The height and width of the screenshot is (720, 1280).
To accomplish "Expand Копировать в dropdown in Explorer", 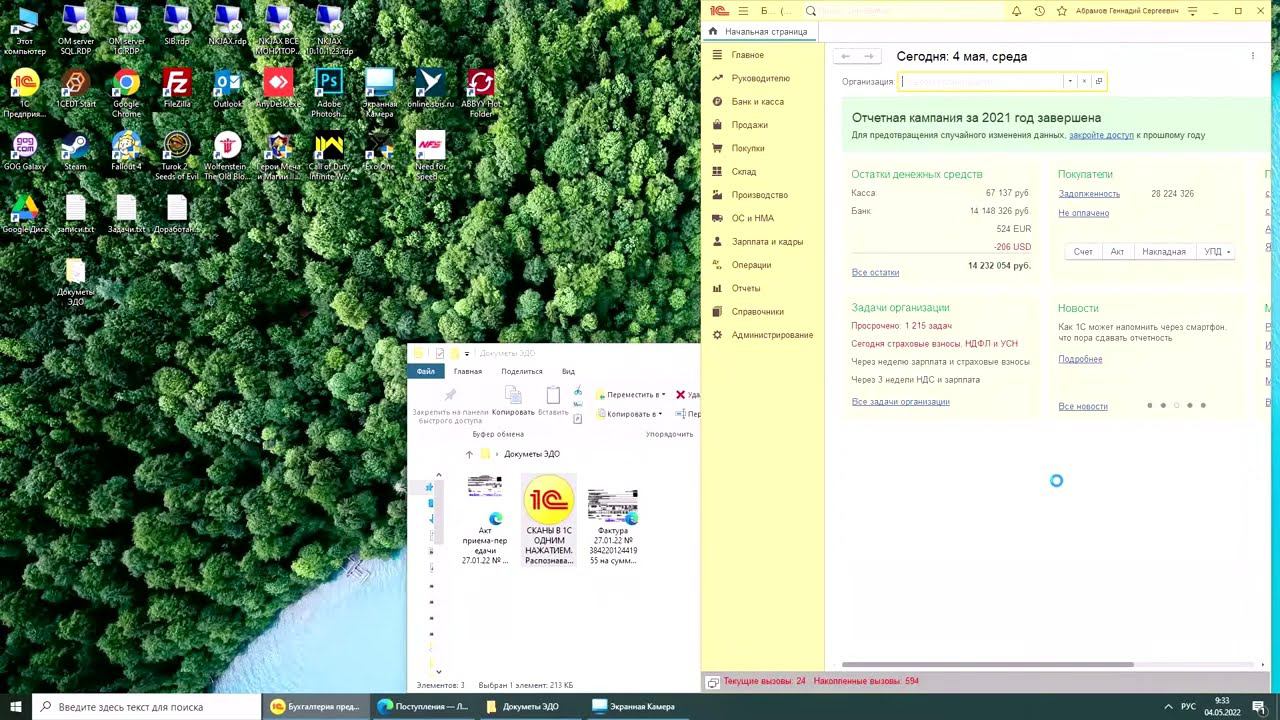I will pyautogui.click(x=631, y=414).
